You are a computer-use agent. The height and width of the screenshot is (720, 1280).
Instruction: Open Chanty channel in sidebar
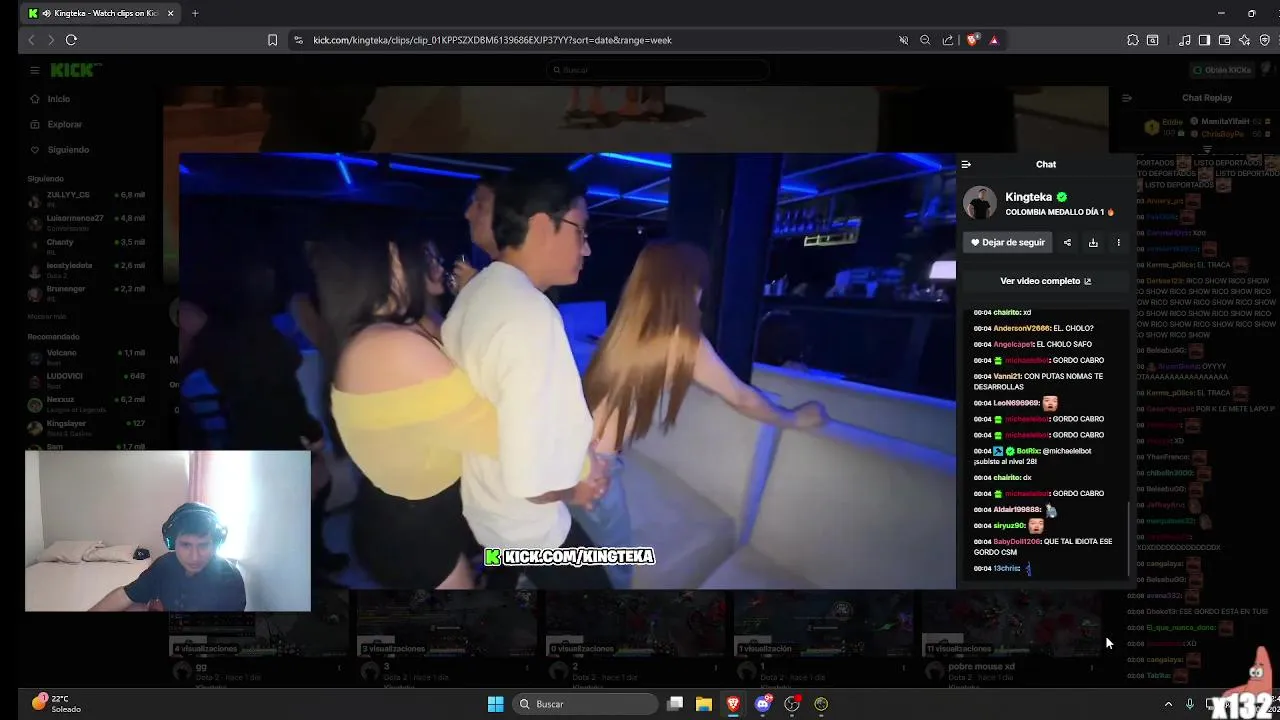pos(88,245)
